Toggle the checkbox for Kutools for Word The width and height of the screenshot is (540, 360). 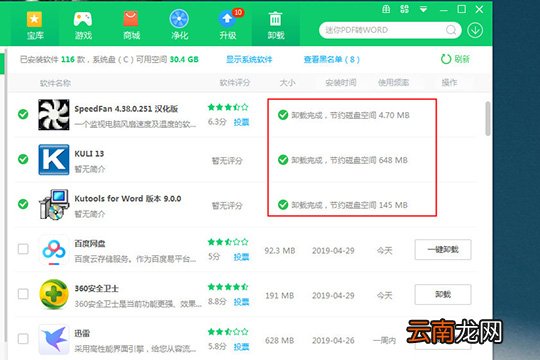pos(23,204)
